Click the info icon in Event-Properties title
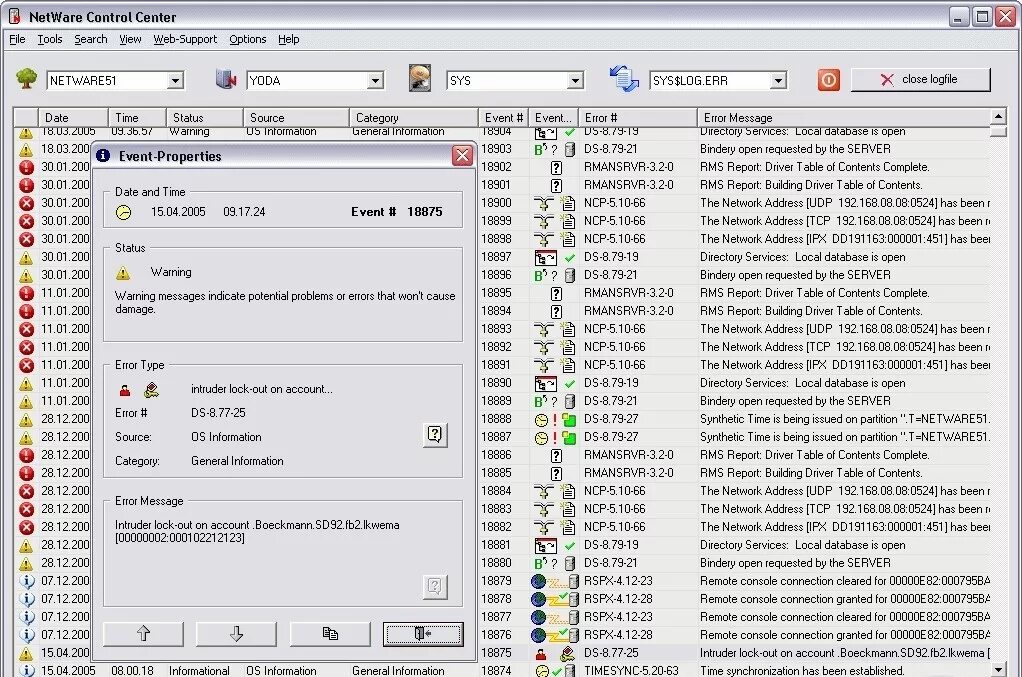The image size is (1022, 677). [103, 156]
